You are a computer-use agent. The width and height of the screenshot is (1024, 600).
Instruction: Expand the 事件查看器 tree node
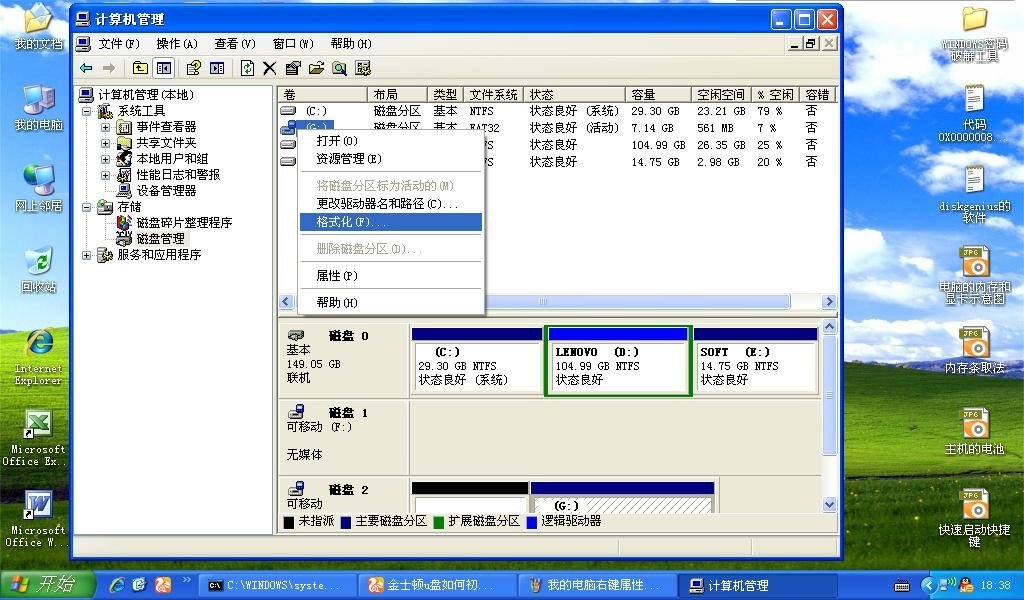click(106, 127)
